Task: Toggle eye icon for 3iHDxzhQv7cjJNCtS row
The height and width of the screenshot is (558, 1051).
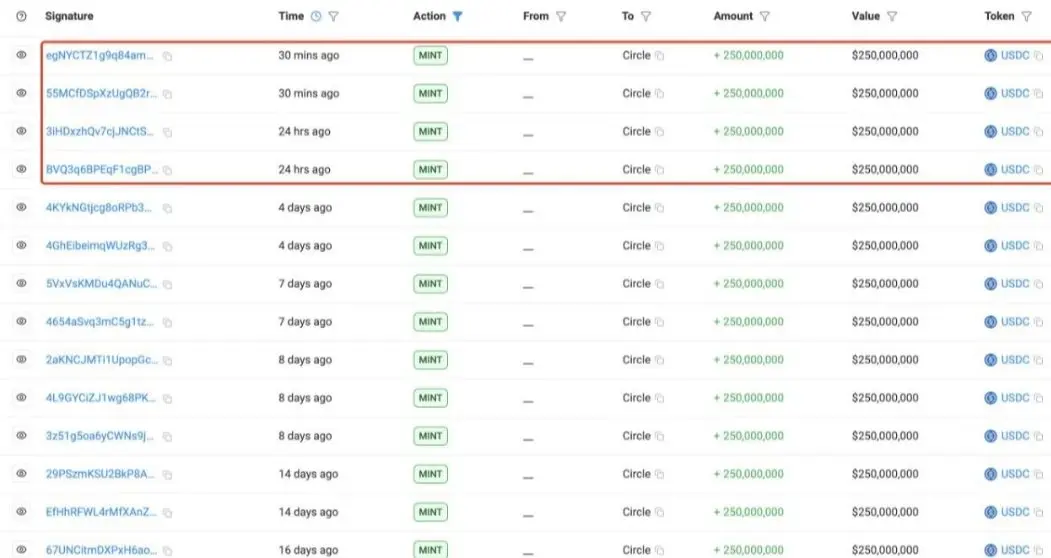Action: click(x=22, y=132)
